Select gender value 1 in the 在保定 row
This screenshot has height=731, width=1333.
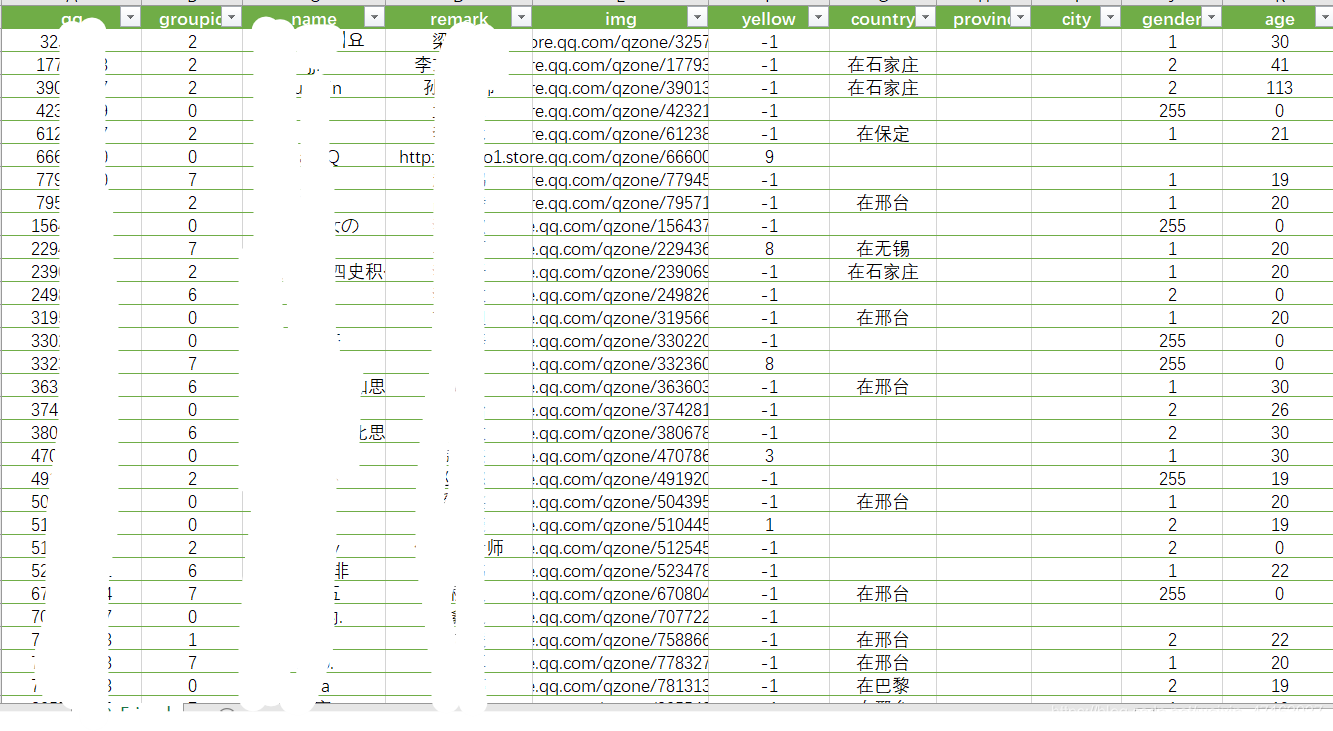[x=1172, y=134]
